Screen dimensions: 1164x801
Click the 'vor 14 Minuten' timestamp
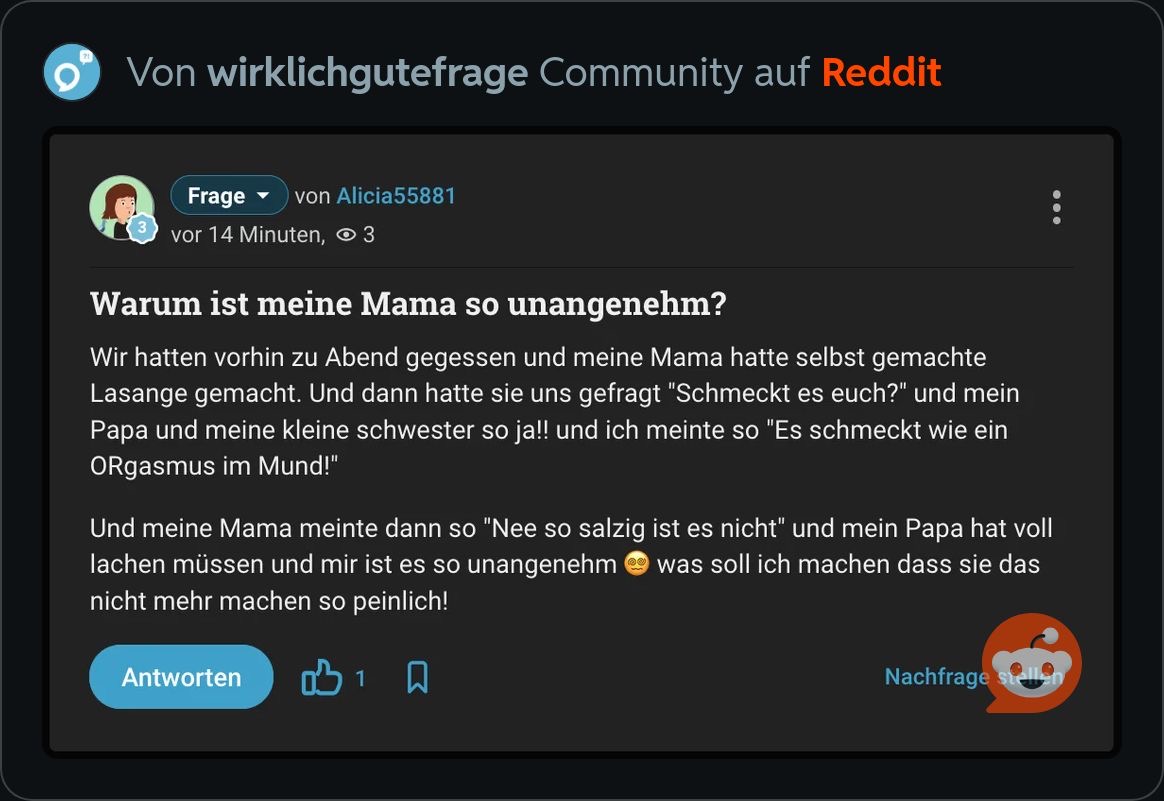246,235
